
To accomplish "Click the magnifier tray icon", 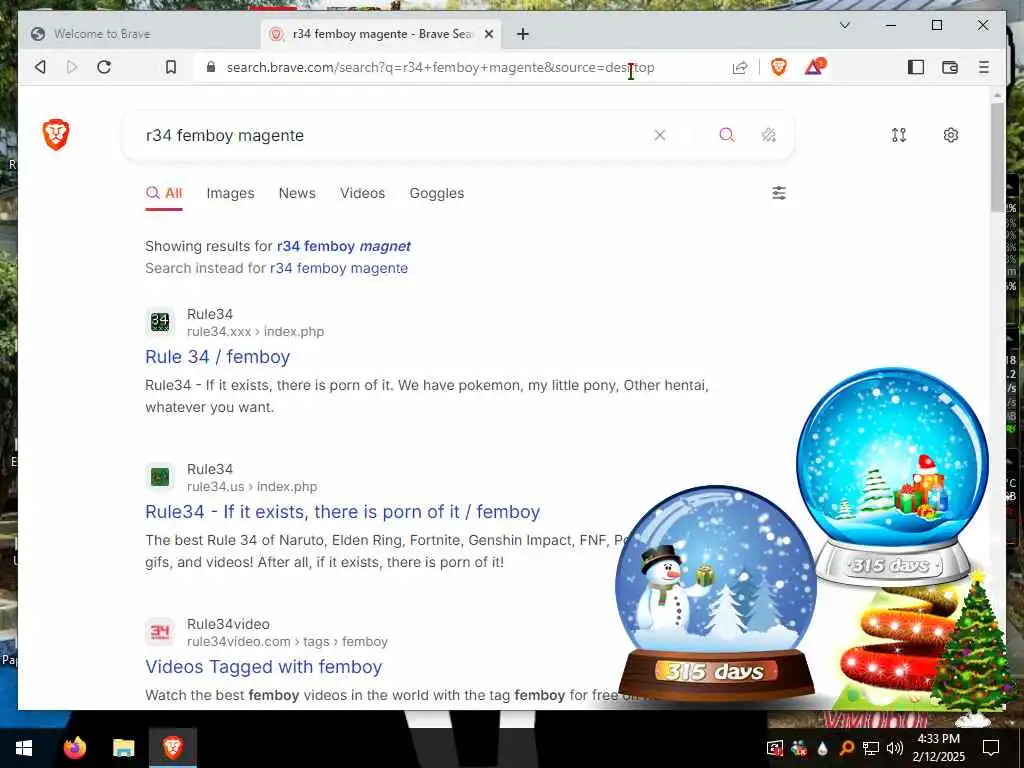I will pos(846,748).
